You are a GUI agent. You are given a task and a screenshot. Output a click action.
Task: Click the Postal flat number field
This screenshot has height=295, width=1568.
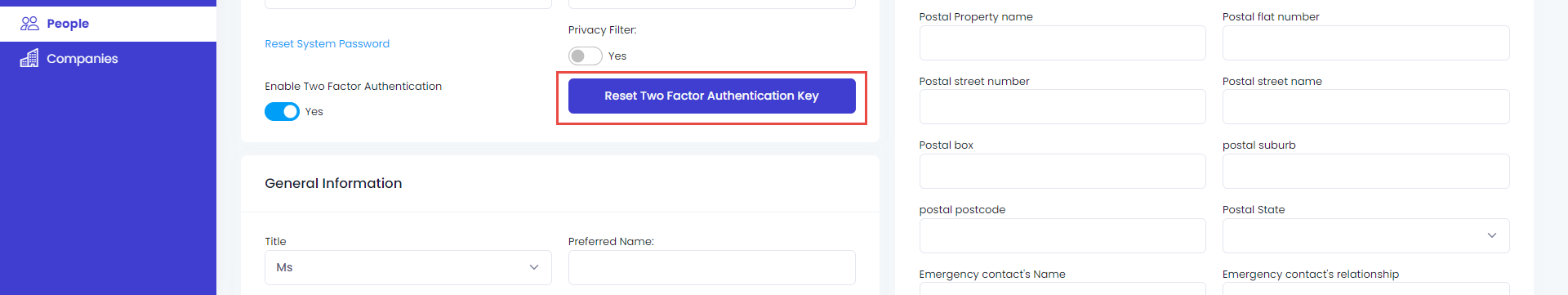coord(1365,42)
